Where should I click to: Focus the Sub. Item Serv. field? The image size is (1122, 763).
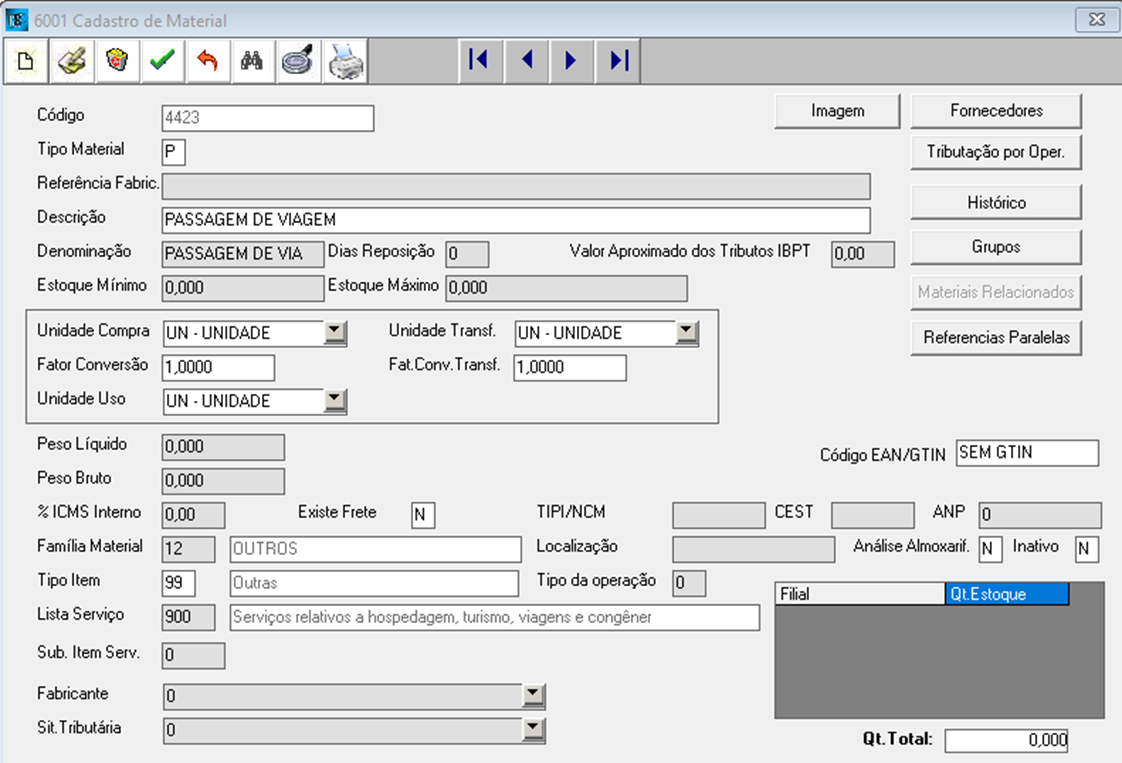[193, 656]
